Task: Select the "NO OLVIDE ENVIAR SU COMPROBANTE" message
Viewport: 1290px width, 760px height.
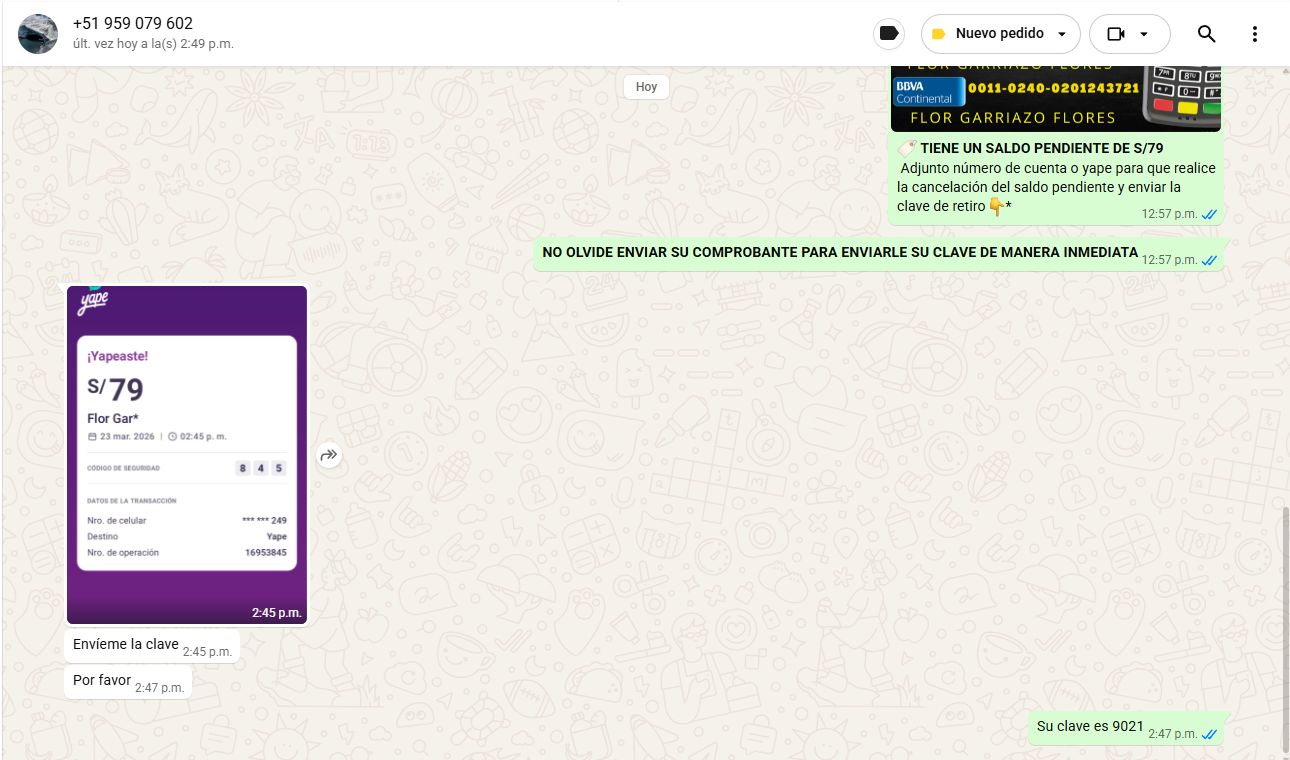Action: click(839, 253)
